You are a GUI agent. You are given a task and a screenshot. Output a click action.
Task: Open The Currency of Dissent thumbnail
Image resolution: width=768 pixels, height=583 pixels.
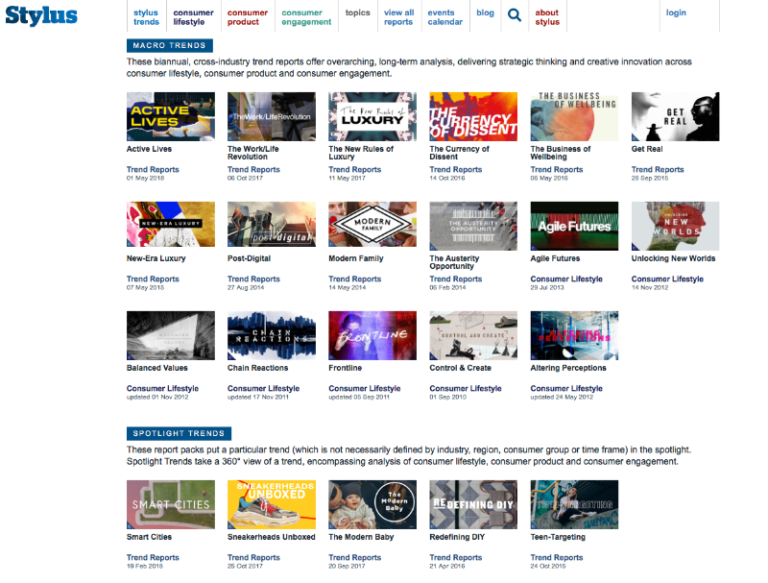(473, 117)
